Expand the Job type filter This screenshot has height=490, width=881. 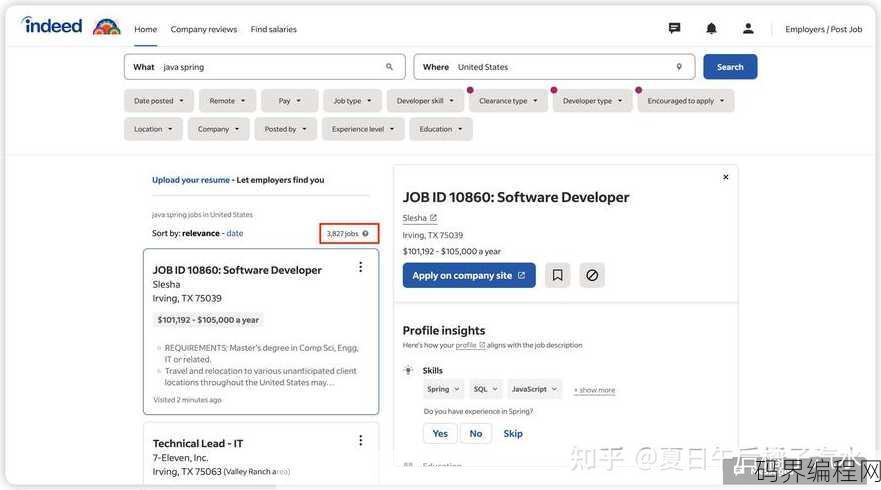coord(352,101)
